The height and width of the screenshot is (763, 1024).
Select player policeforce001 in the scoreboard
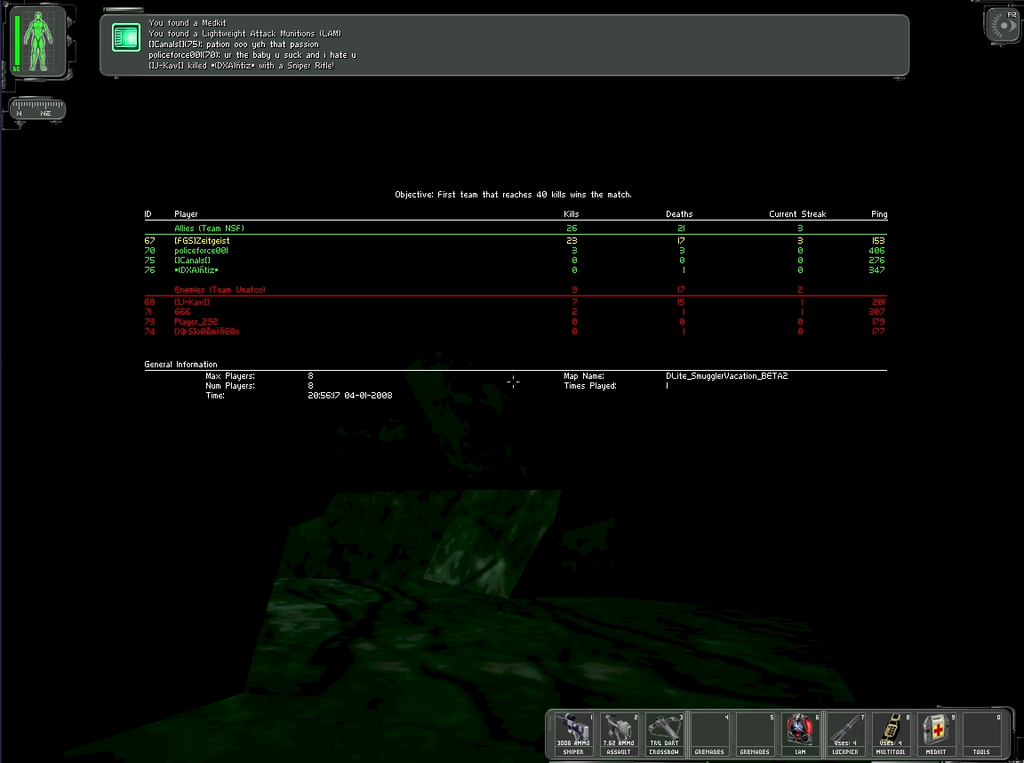click(515, 250)
